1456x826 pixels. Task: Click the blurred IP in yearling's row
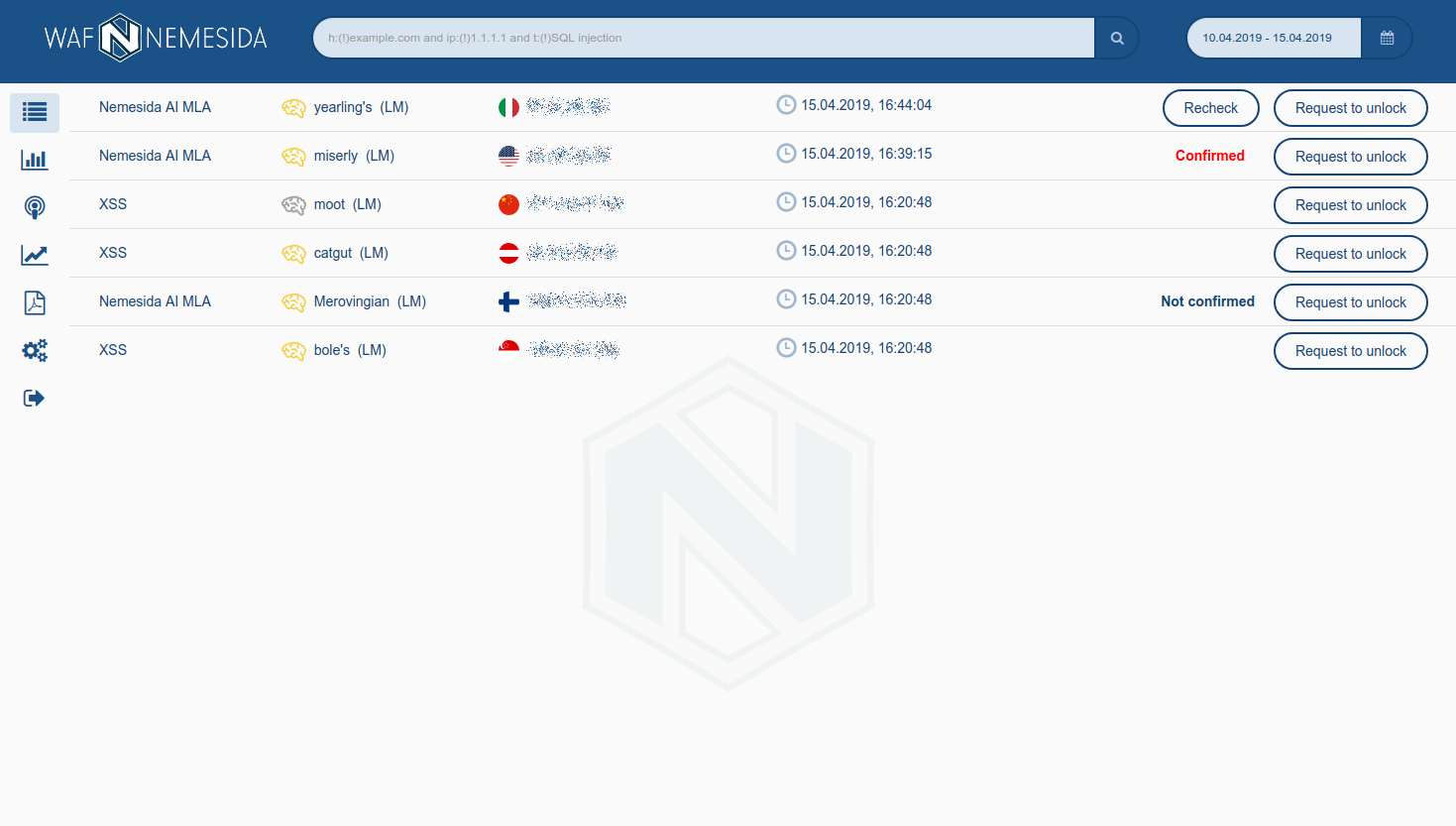point(568,106)
